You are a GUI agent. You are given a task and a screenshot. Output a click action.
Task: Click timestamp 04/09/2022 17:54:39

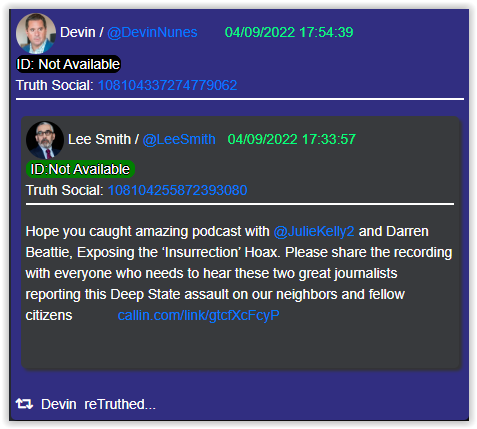(289, 32)
